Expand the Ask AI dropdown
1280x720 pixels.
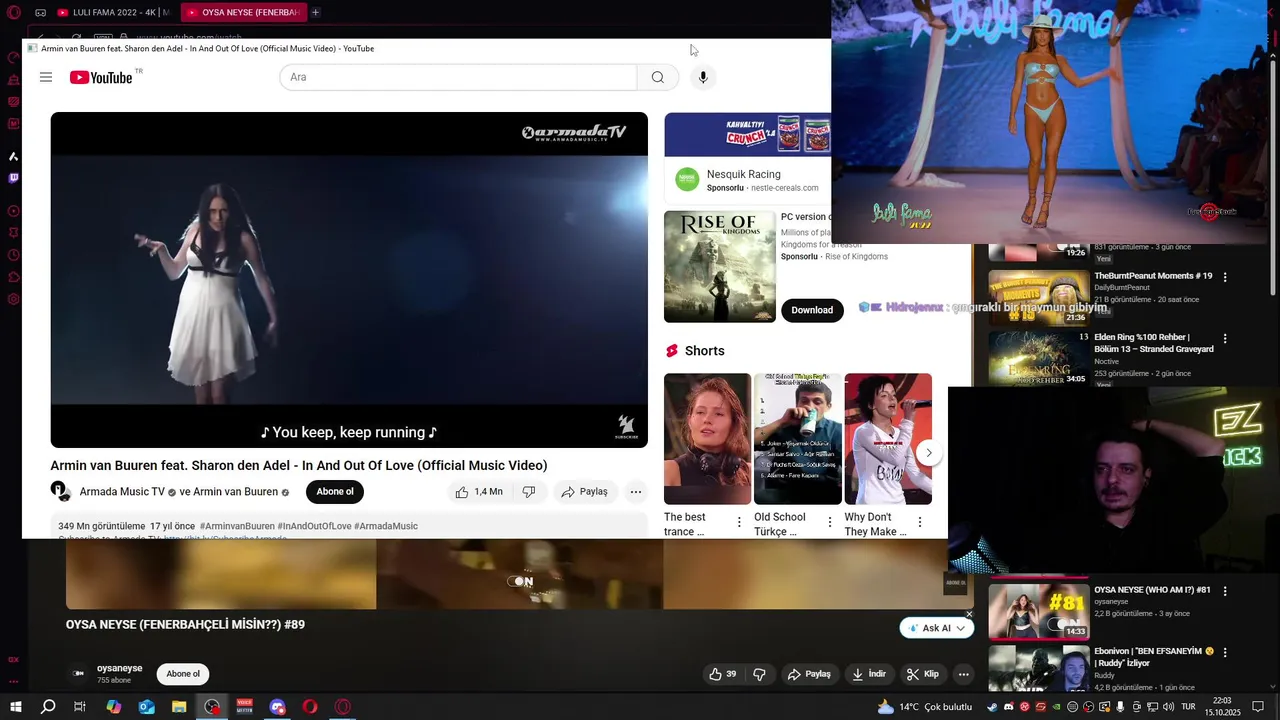coord(961,628)
